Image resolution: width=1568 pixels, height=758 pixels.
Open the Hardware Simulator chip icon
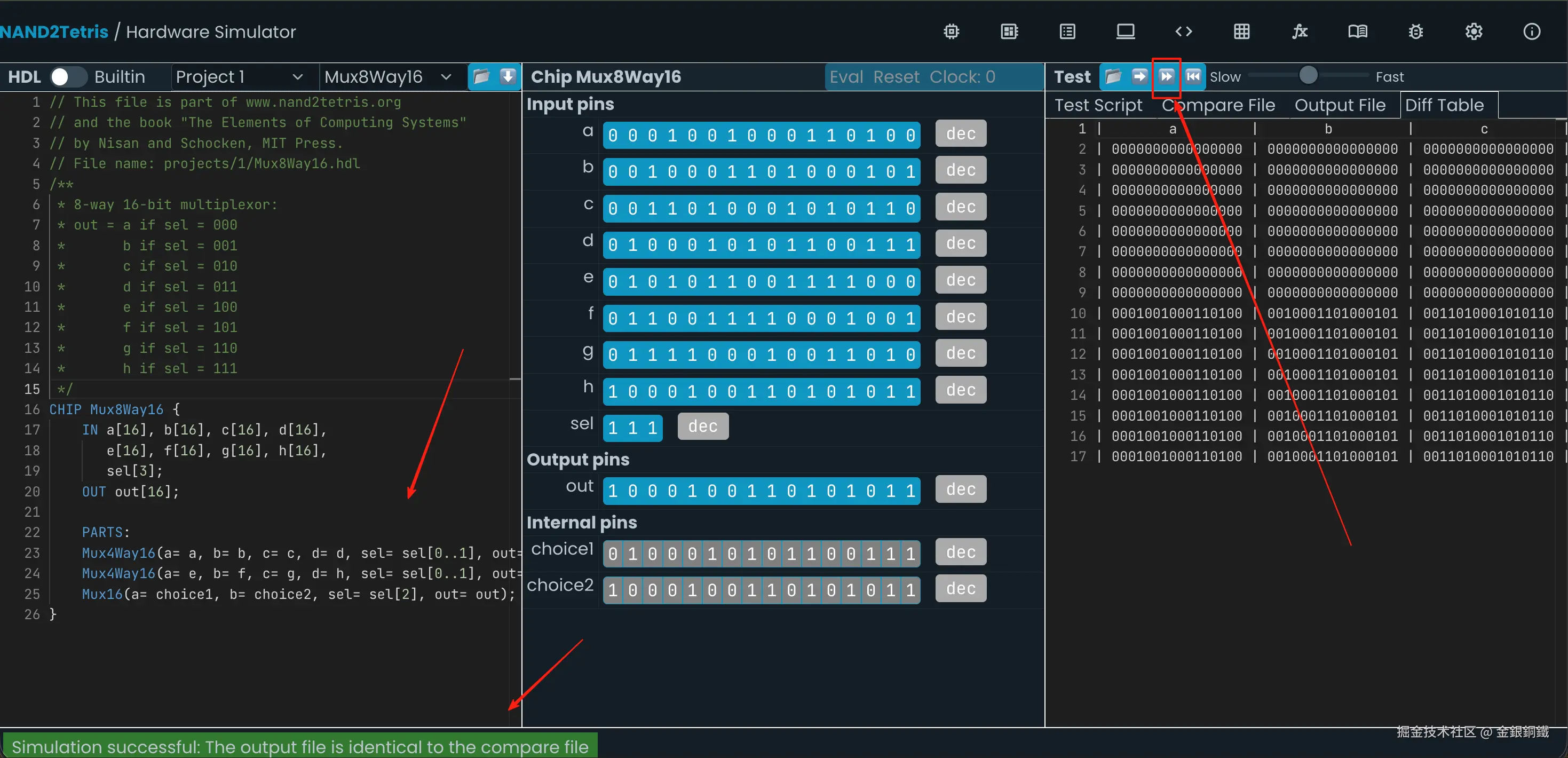(x=951, y=31)
